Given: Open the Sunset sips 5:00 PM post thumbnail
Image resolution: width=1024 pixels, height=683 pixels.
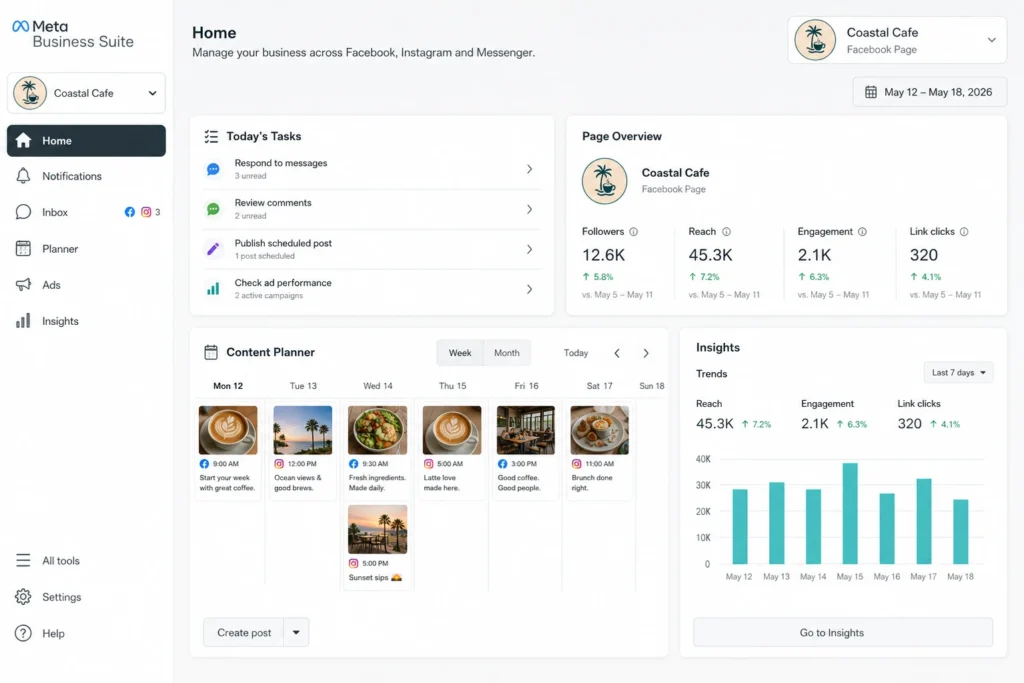Looking at the screenshot, I should [x=377, y=529].
